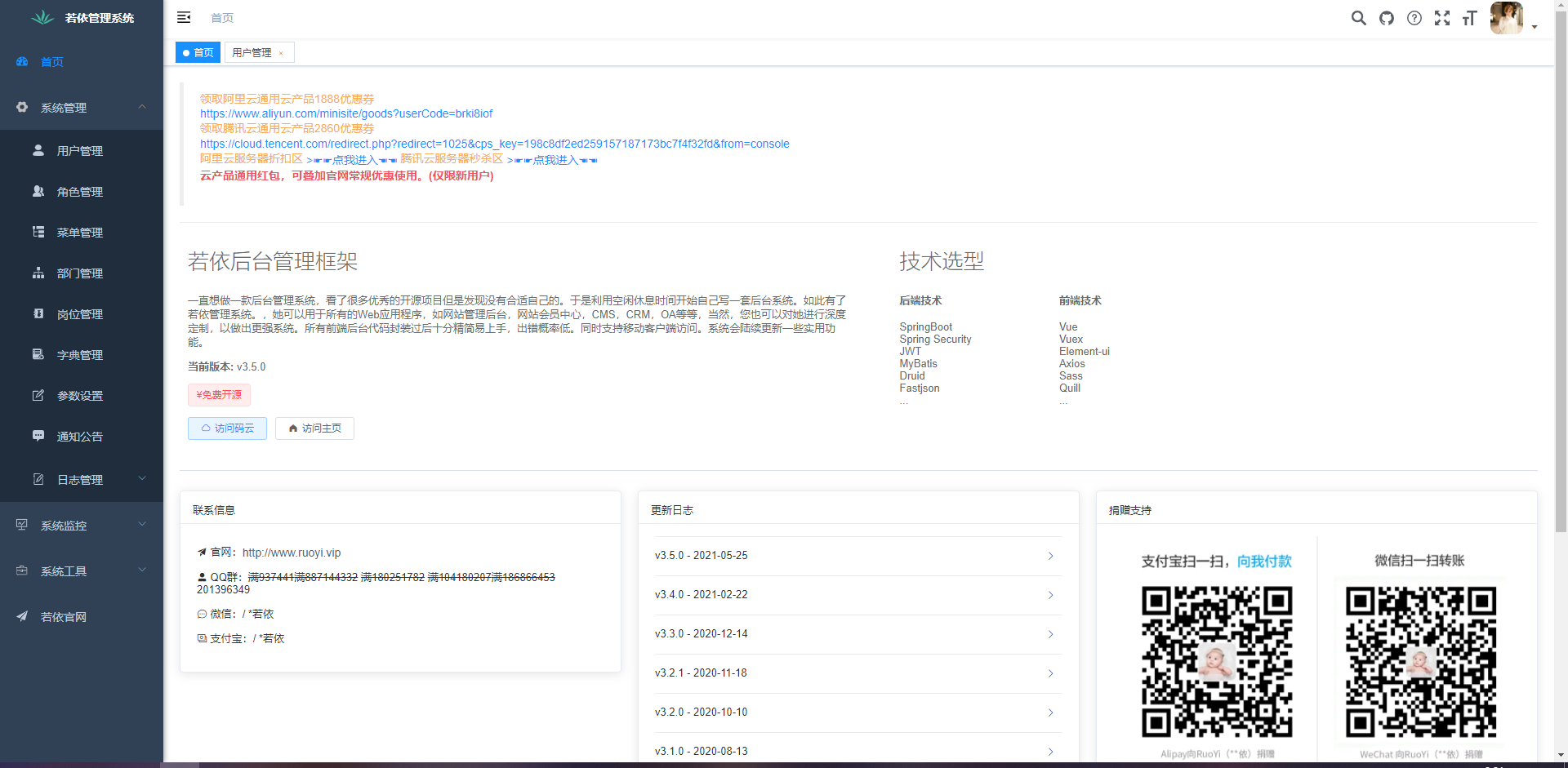Click the 通知公告 message icon

pos(38,436)
